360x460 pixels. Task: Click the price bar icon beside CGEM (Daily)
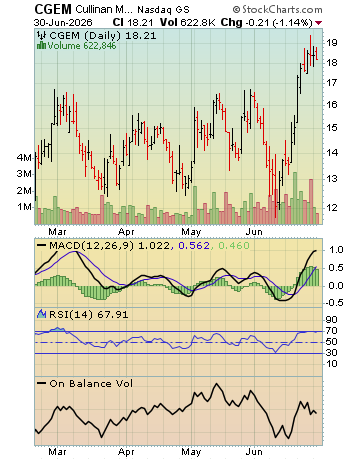tap(41, 35)
